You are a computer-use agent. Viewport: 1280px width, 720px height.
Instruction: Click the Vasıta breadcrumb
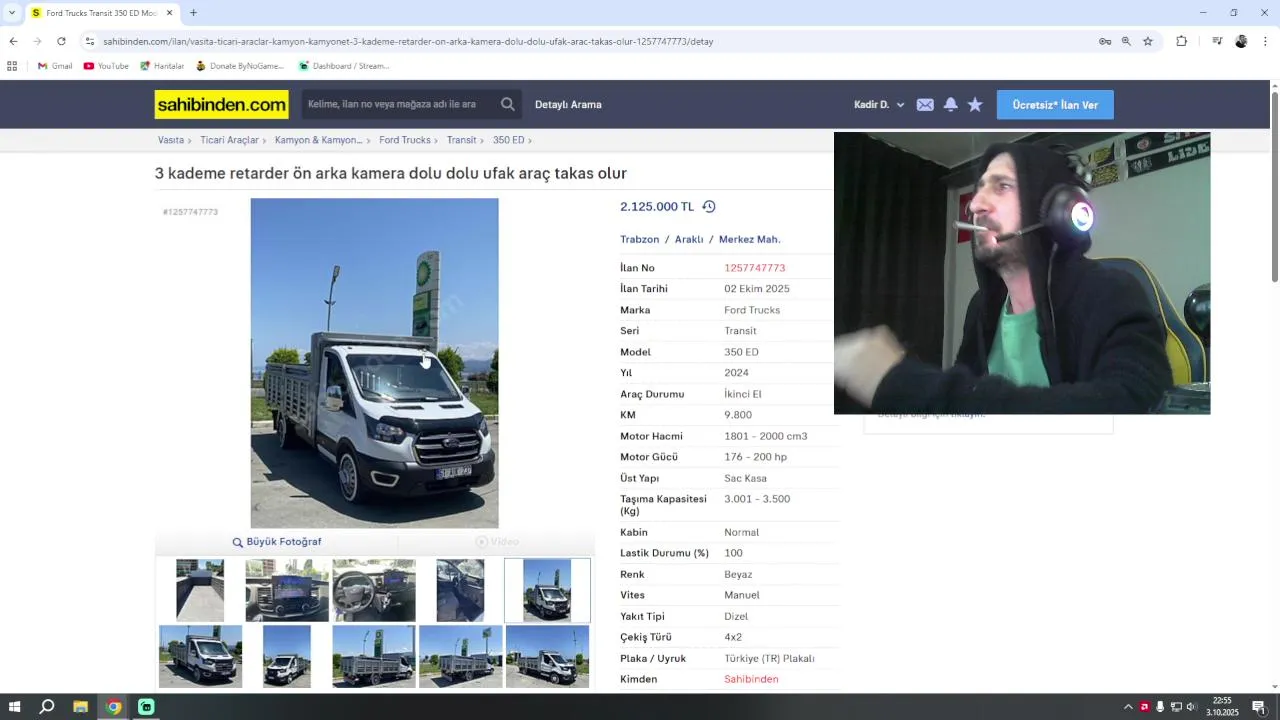[x=171, y=140]
